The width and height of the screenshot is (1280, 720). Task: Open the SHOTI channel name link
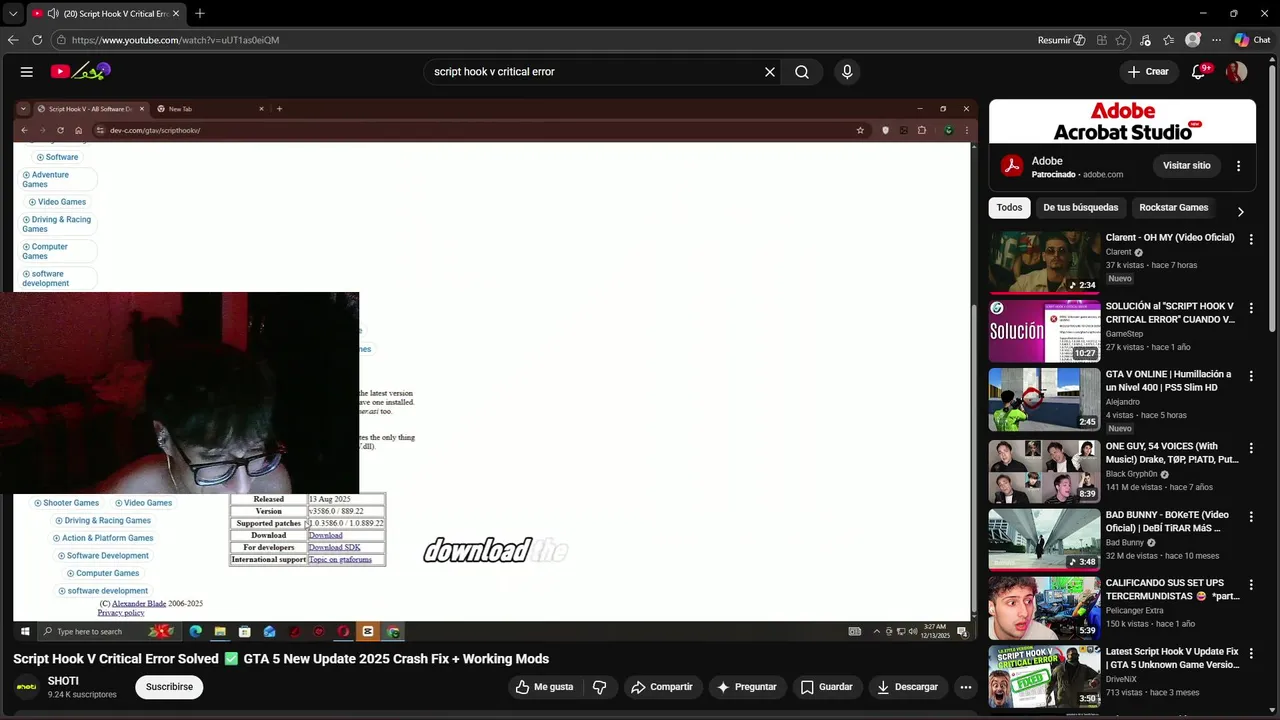pos(63,681)
